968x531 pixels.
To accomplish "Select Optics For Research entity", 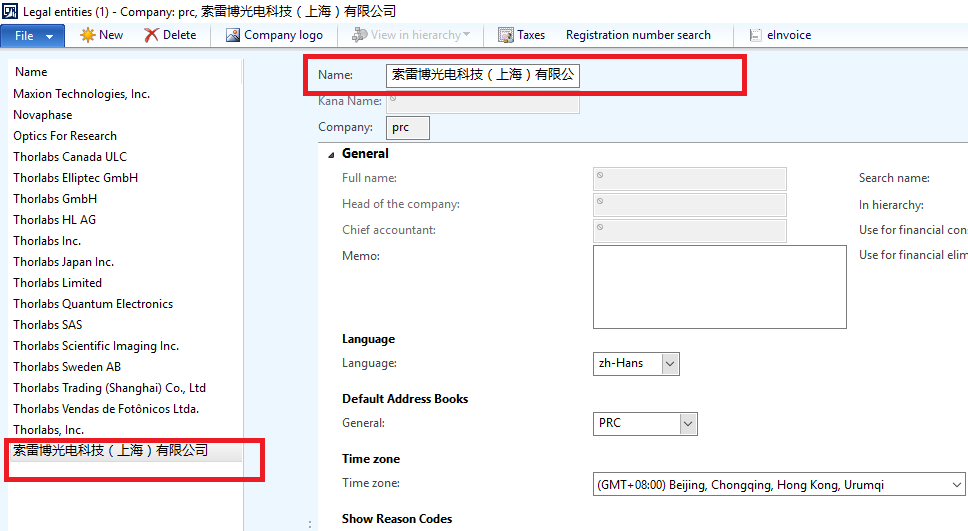I will pos(65,136).
